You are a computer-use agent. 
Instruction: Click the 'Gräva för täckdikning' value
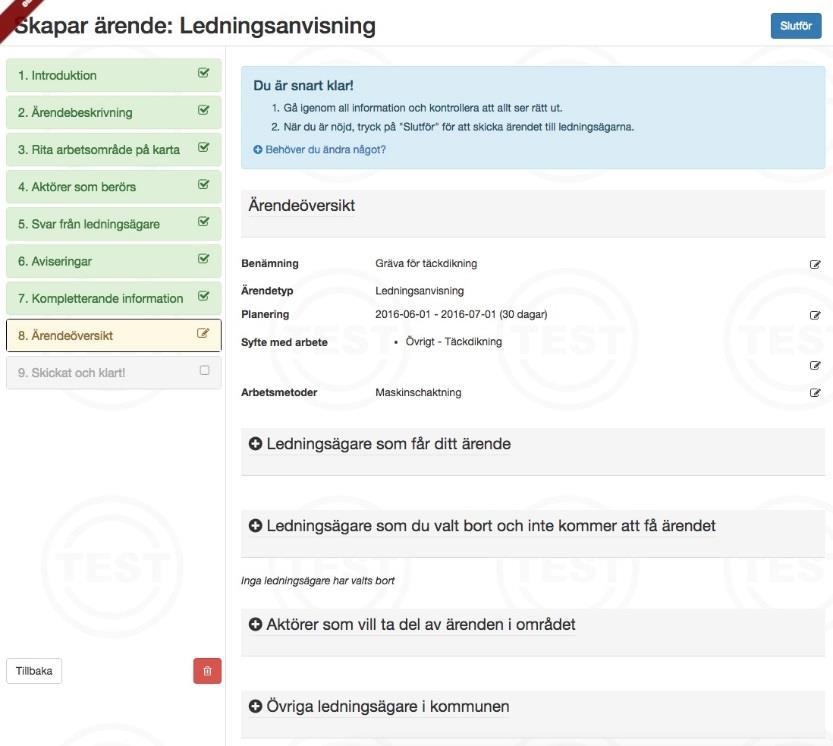(426, 264)
